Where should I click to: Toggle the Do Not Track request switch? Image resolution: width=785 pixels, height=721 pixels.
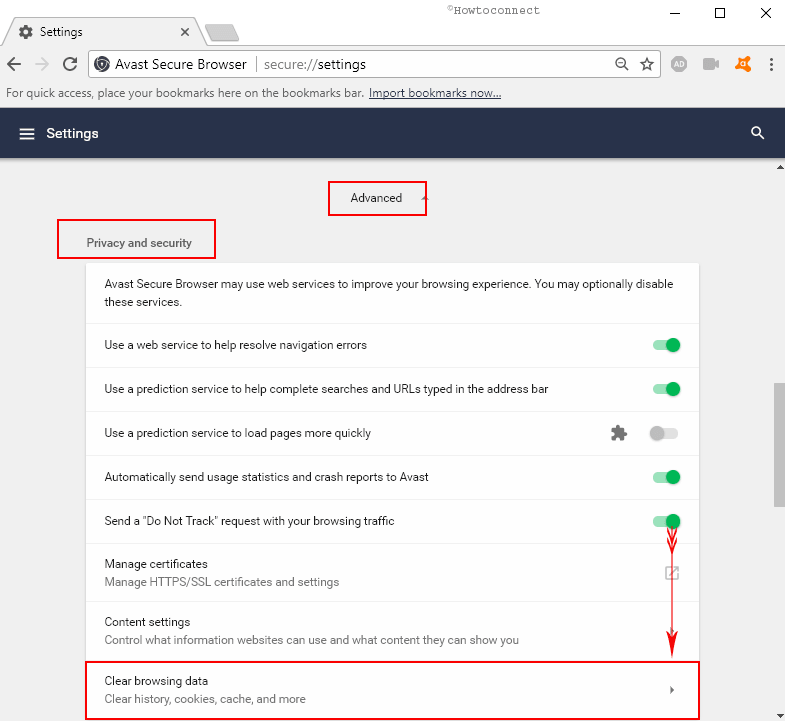tap(666, 521)
